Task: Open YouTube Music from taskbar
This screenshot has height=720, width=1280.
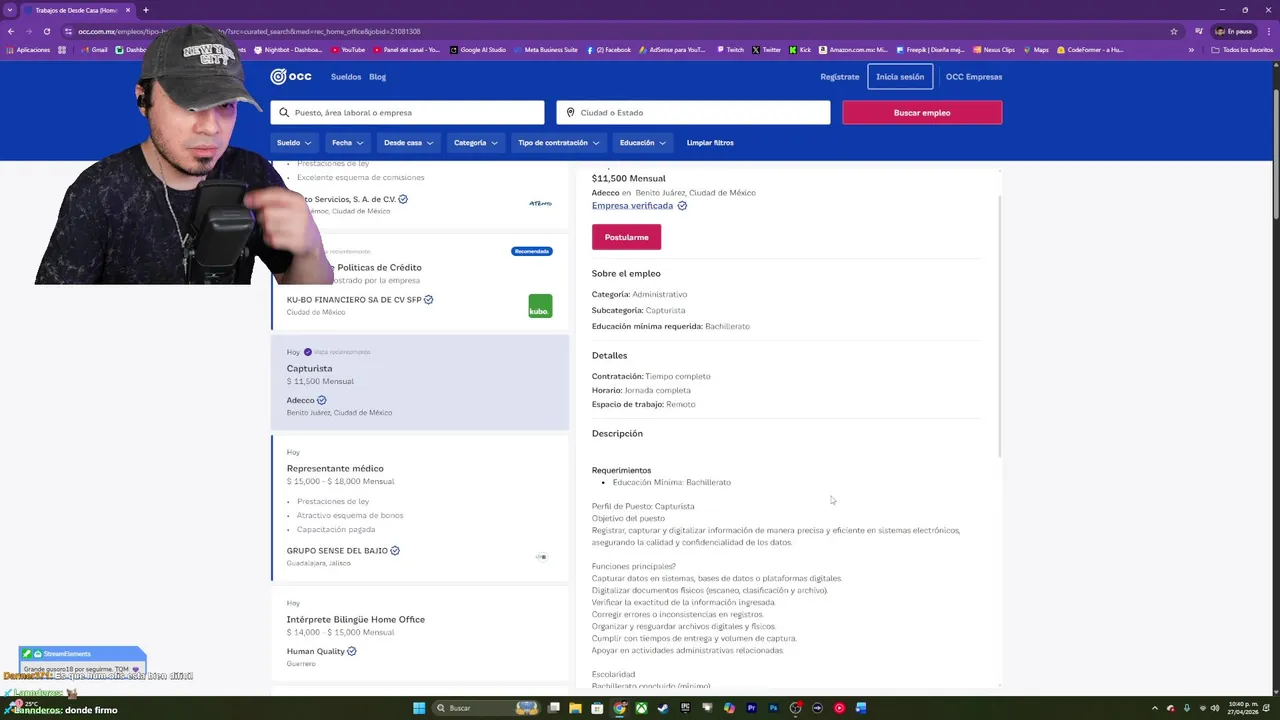Action: [x=839, y=708]
